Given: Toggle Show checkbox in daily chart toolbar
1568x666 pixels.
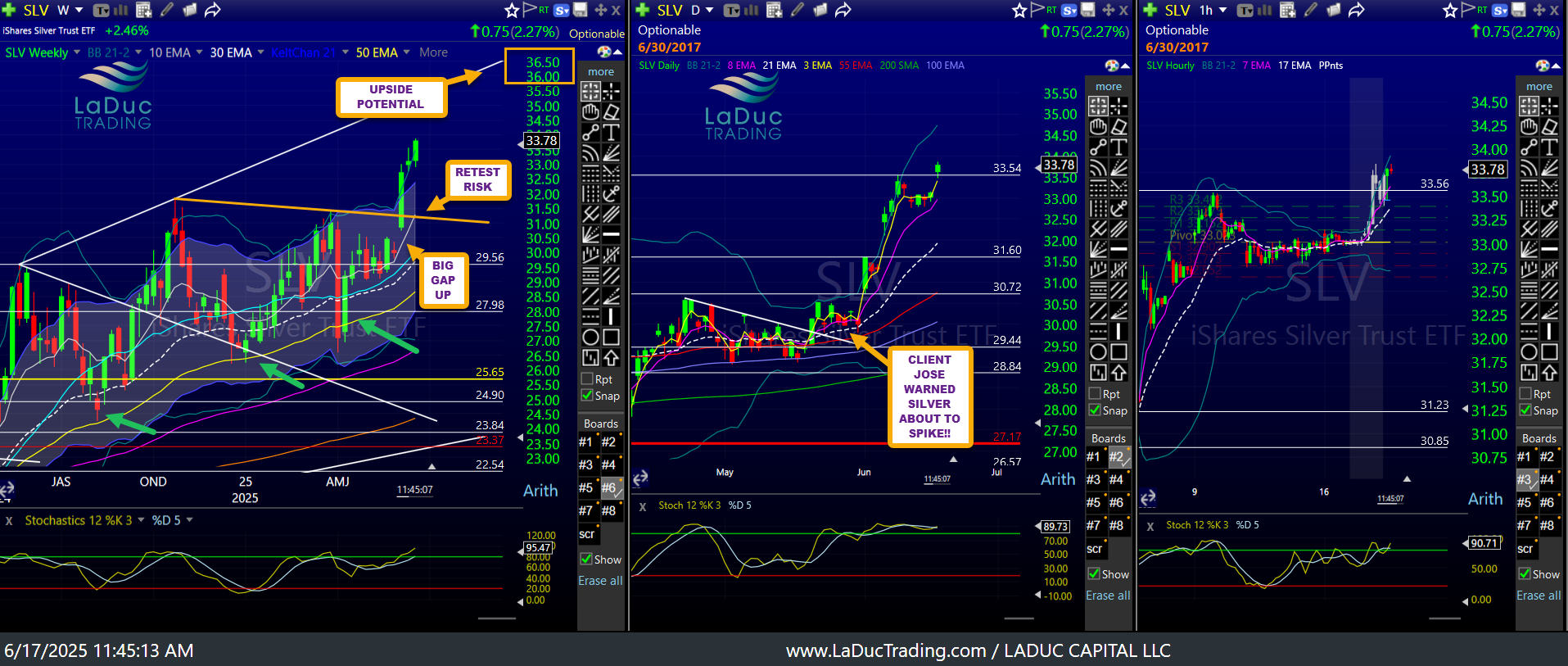Looking at the screenshot, I should point(1095,574).
